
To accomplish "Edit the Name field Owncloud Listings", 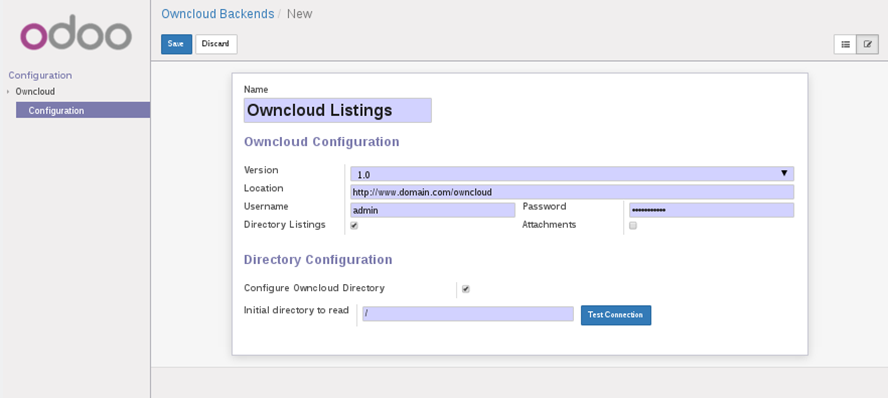I will coord(338,110).
